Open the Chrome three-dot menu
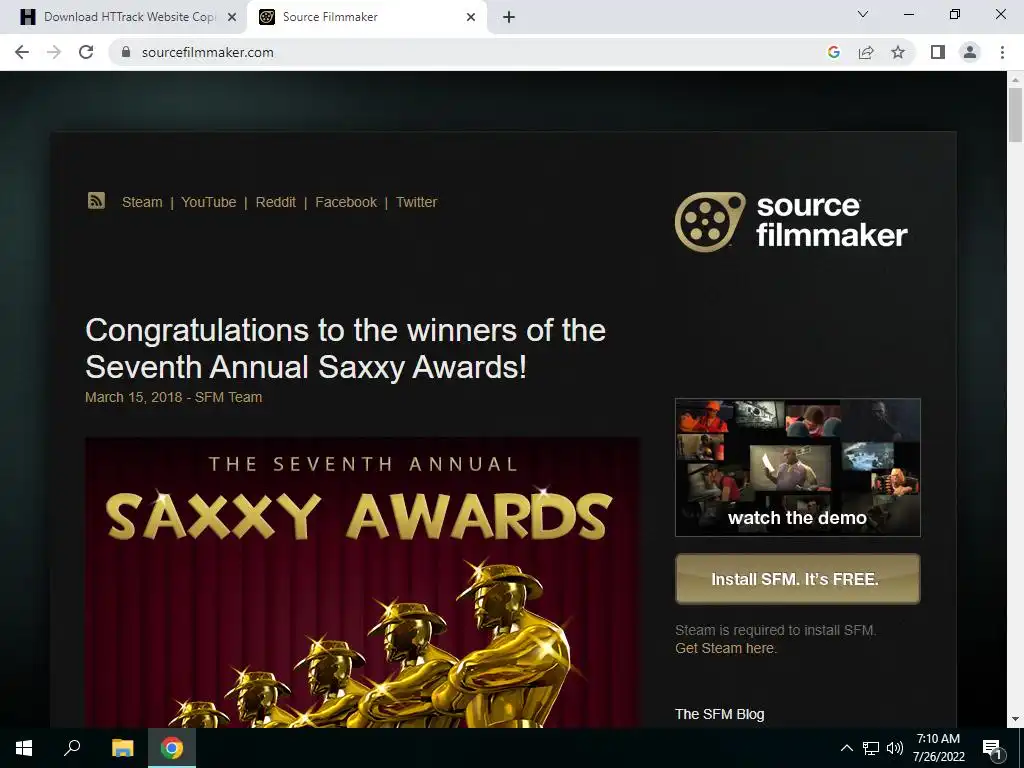The height and width of the screenshot is (768, 1024). [x=1002, y=52]
